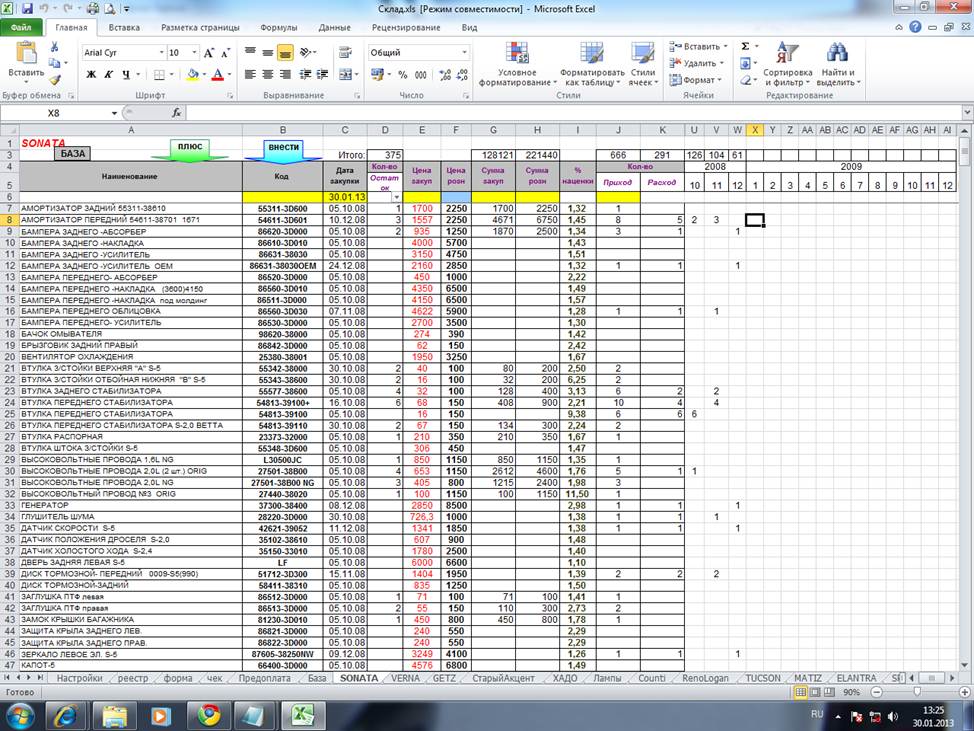Image resolution: width=974 pixels, height=731 pixels.
Task: Open Find and Select (Найти и выделить)
Action: tap(837, 64)
